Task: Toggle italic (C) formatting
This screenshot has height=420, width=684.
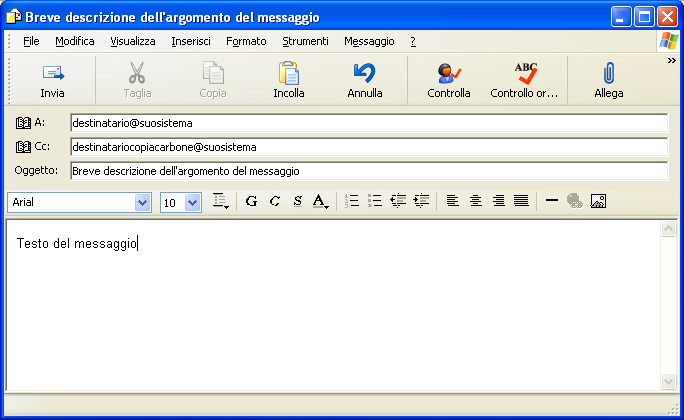Action: click(x=275, y=201)
